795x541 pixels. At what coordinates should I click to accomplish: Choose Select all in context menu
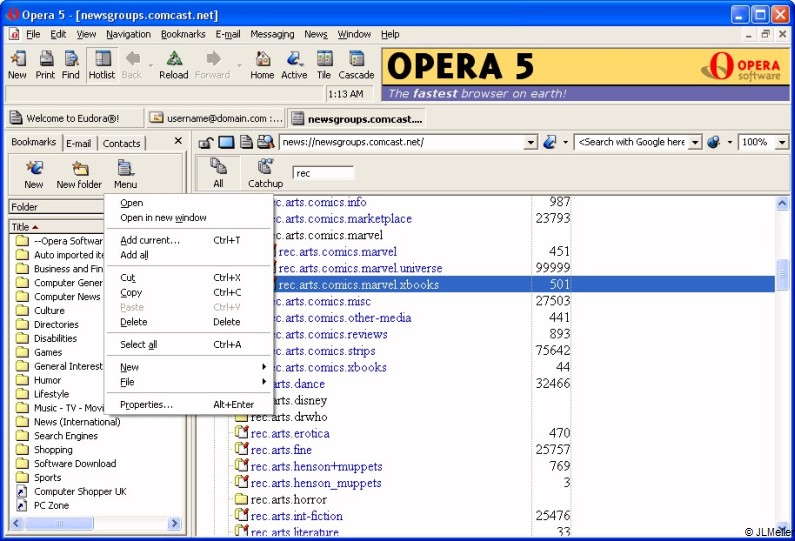coord(188,345)
